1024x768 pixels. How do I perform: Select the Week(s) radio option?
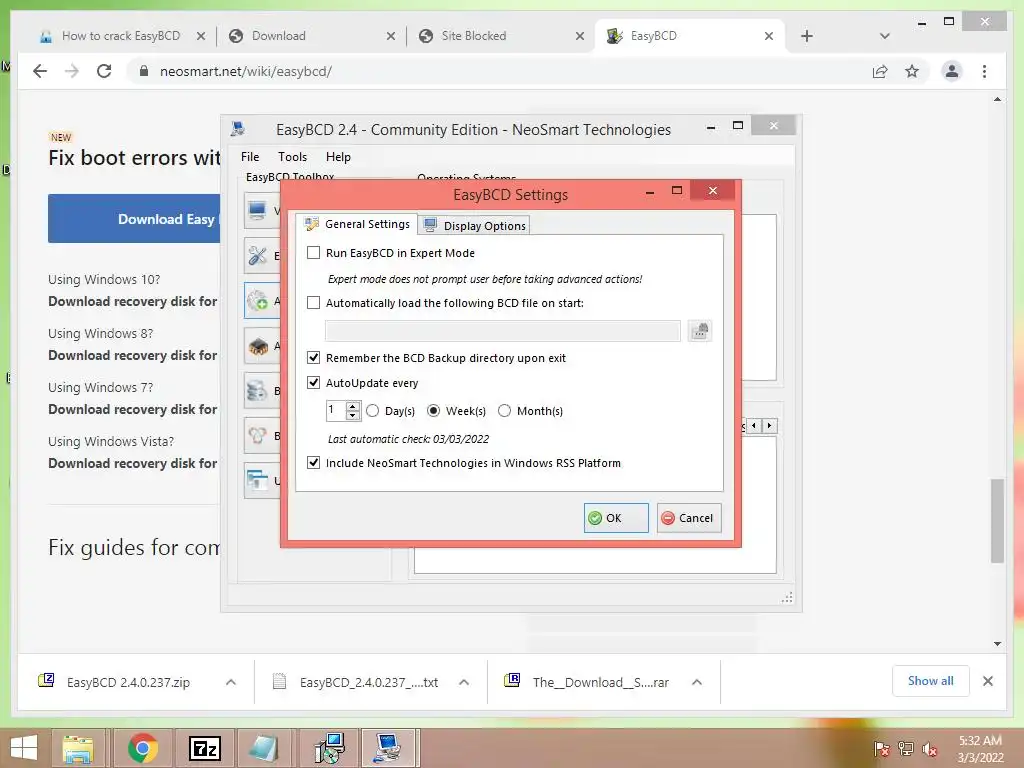[x=433, y=411]
